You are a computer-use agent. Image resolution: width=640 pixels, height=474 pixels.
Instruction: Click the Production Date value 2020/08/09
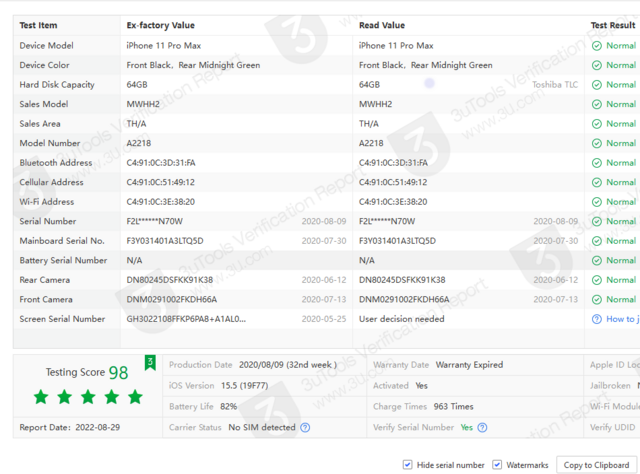click(288, 365)
